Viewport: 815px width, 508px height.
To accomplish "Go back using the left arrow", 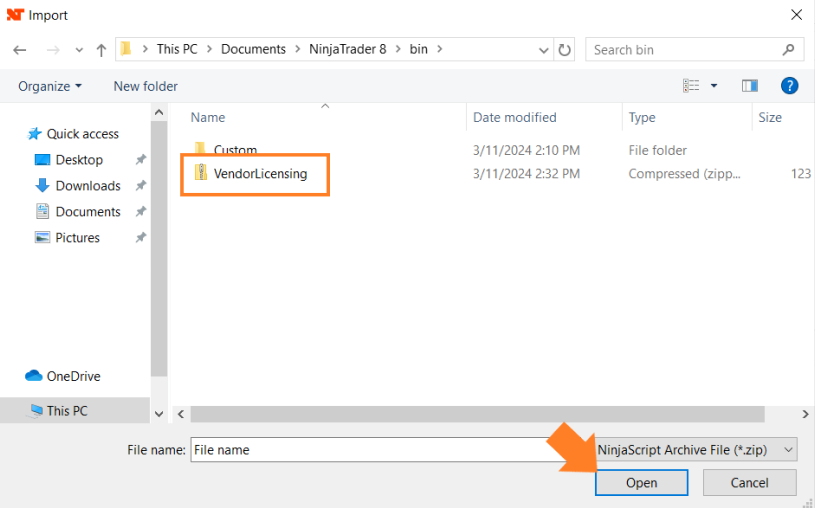I will (x=20, y=50).
